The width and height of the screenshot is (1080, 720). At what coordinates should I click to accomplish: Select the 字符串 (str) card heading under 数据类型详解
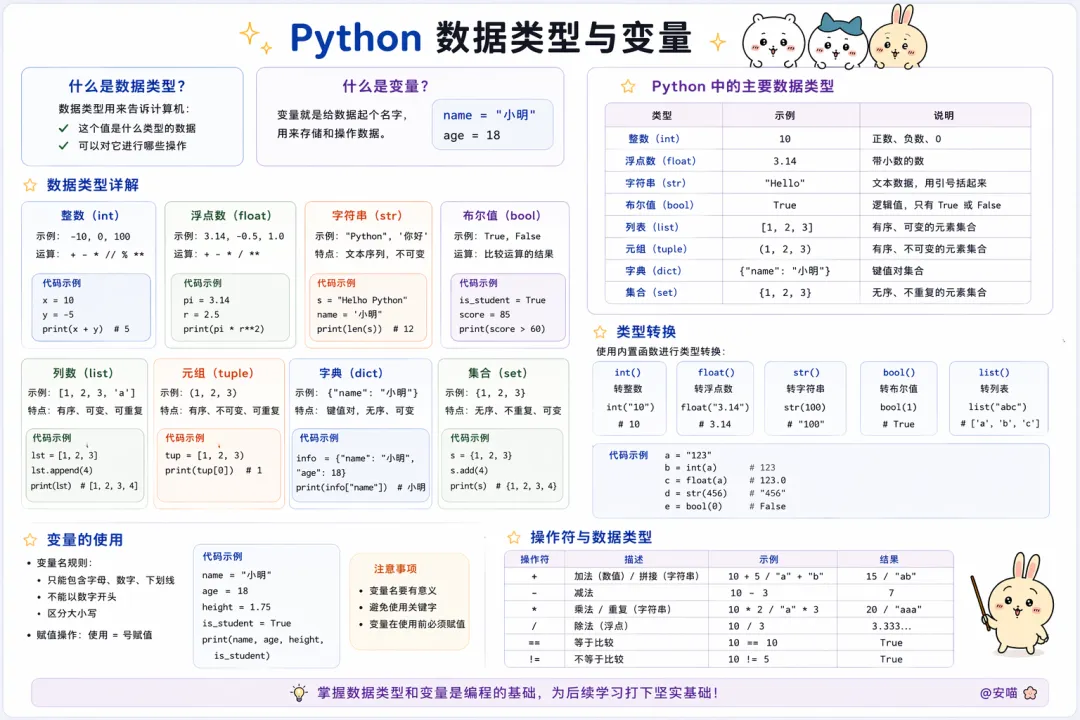[x=366, y=216]
